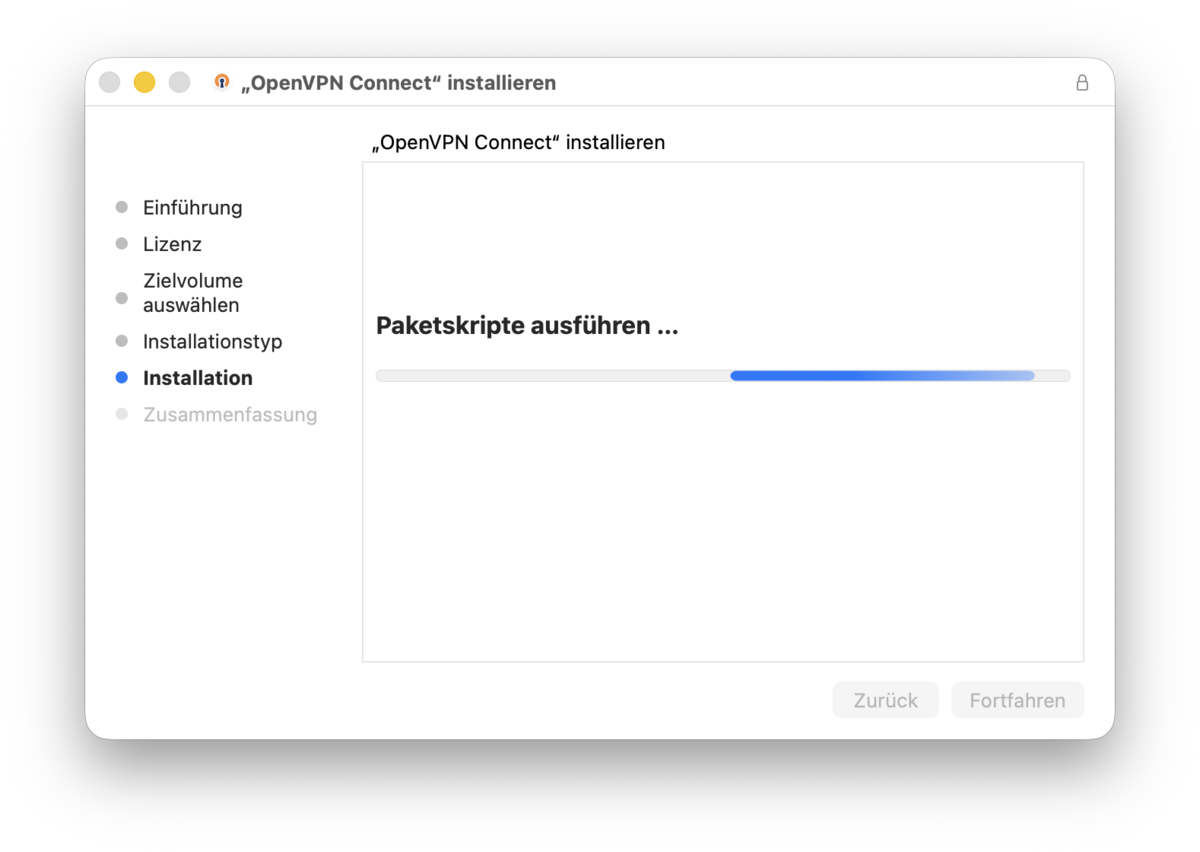
Task: Open the Zielvolume auswählen step
Action: pyautogui.click(x=193, y=293)
